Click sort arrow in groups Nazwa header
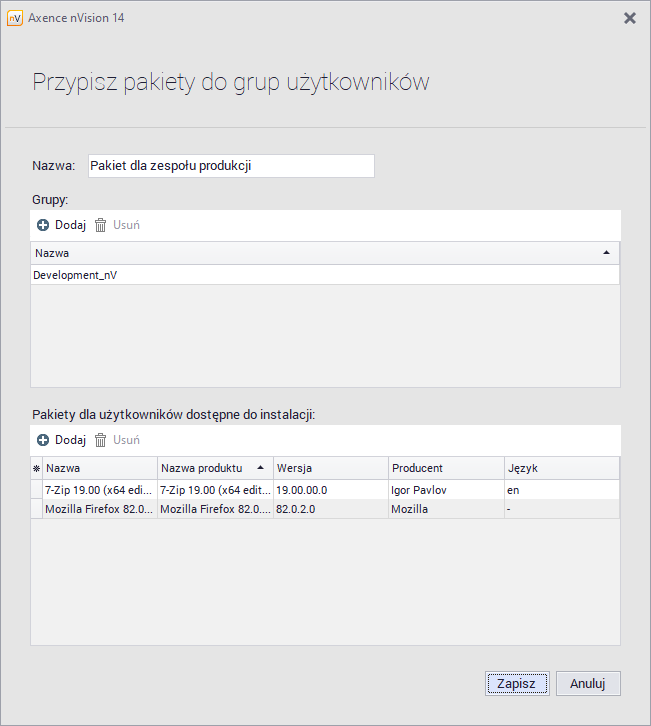 [x=606, y=253]
